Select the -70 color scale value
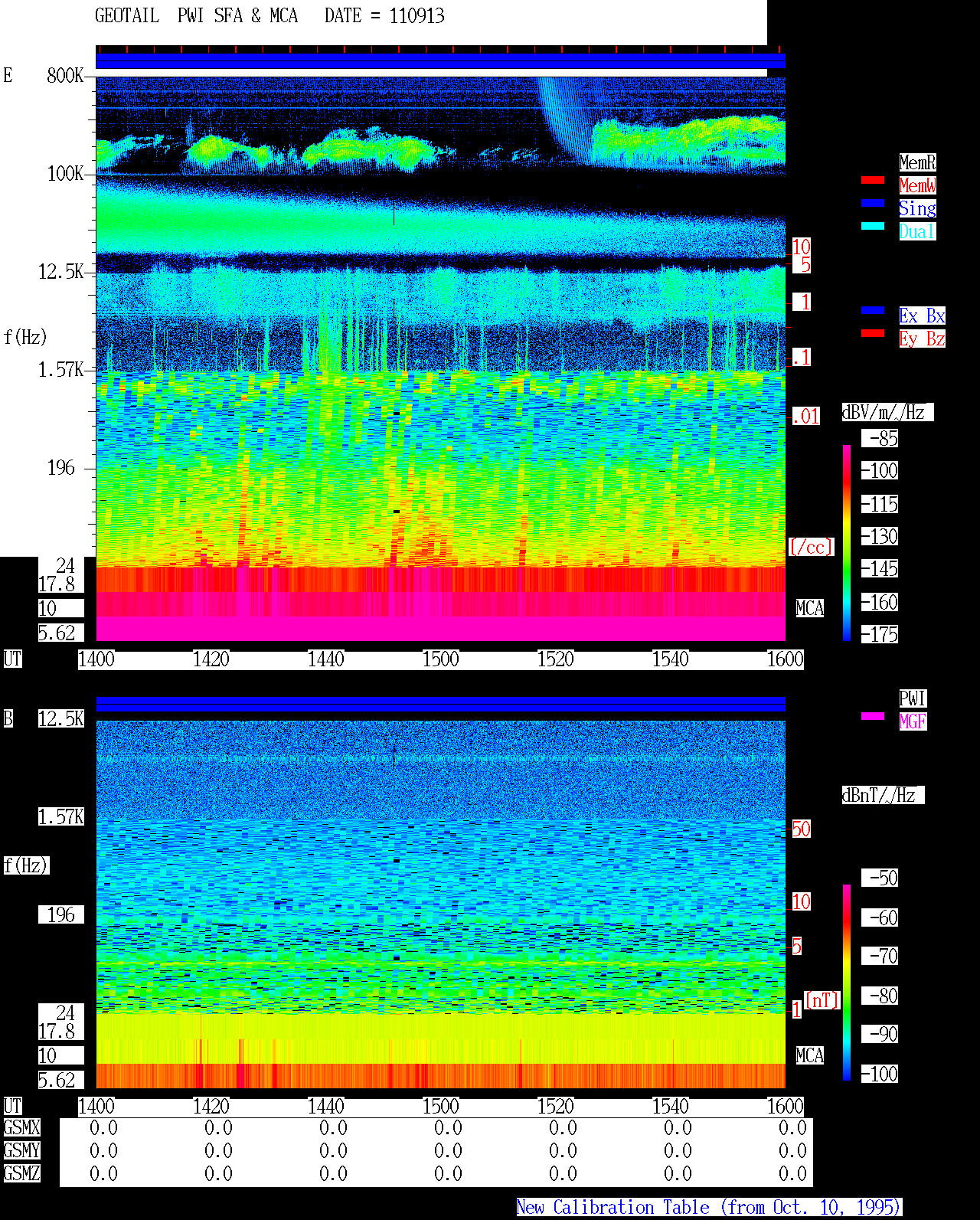 880,956
